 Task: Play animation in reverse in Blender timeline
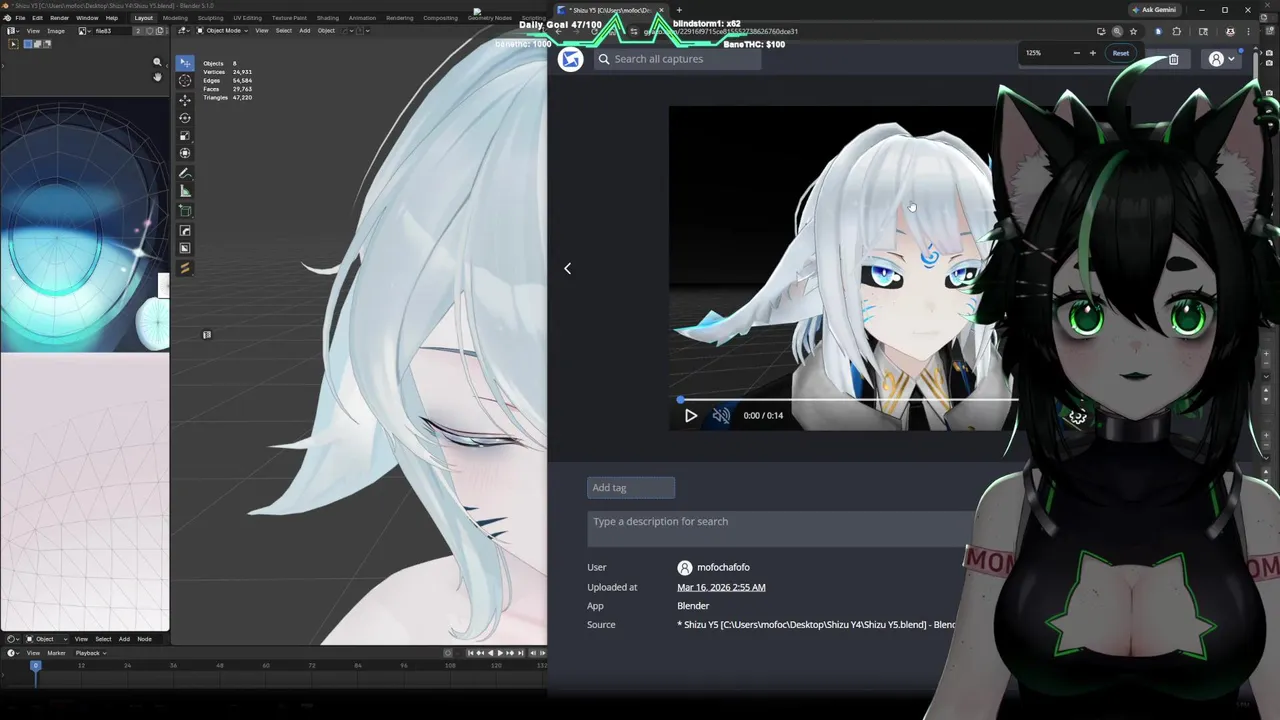pos(490,653)
